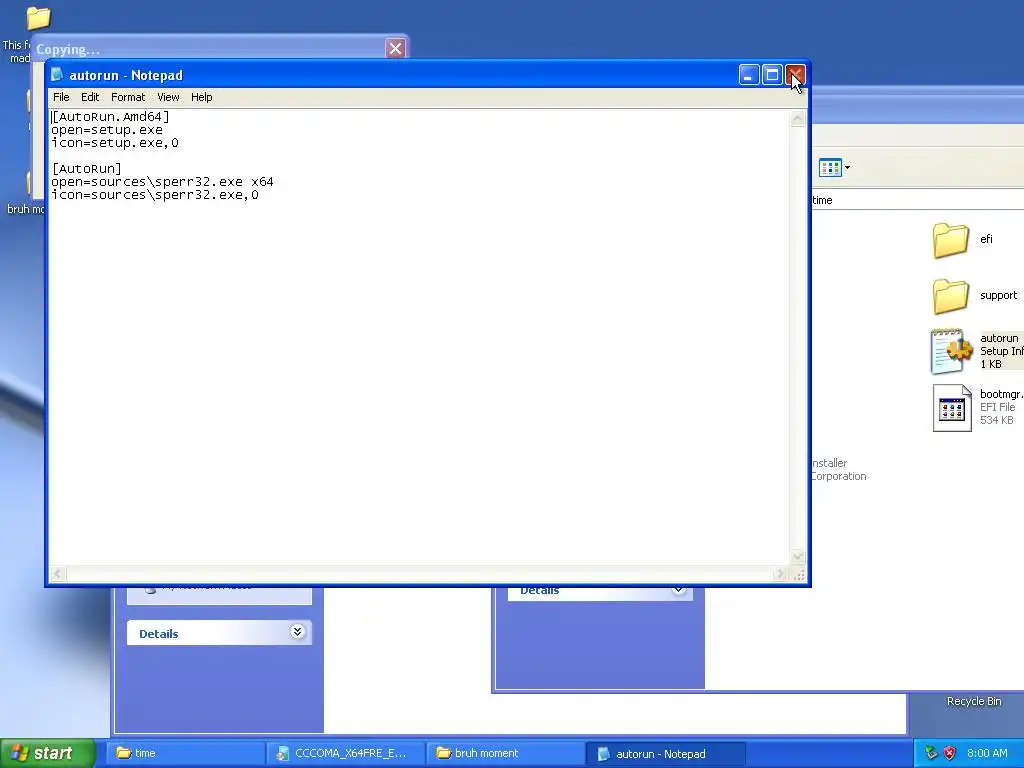The height and width of the screenshot is (768, 1024).
Task: Click the red security shield tray icon
Action: [x=949, y=753]
